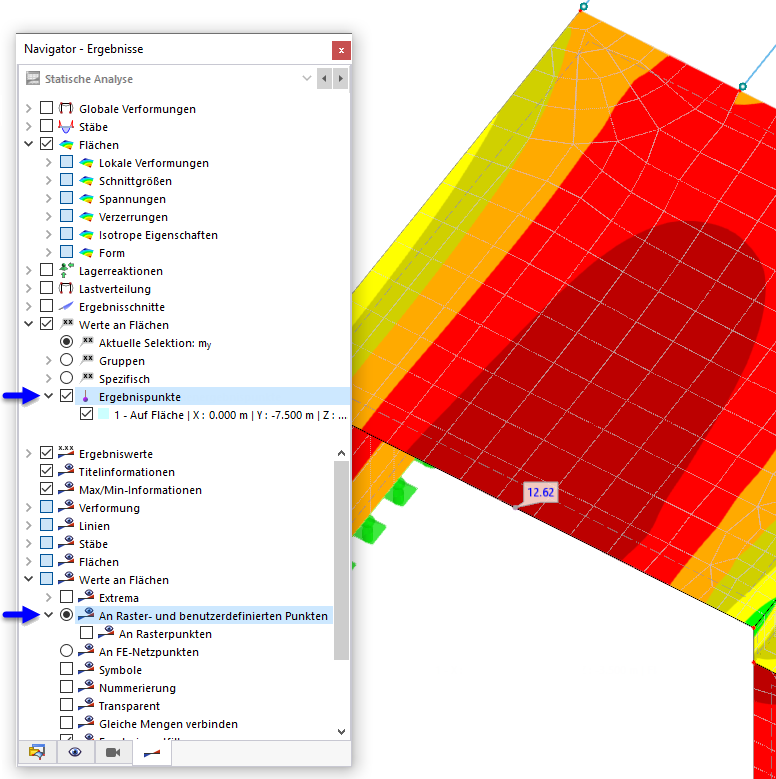Click the Globale Verformungen icon
This screenshot has height=779, width=776.
coord(66,108)
